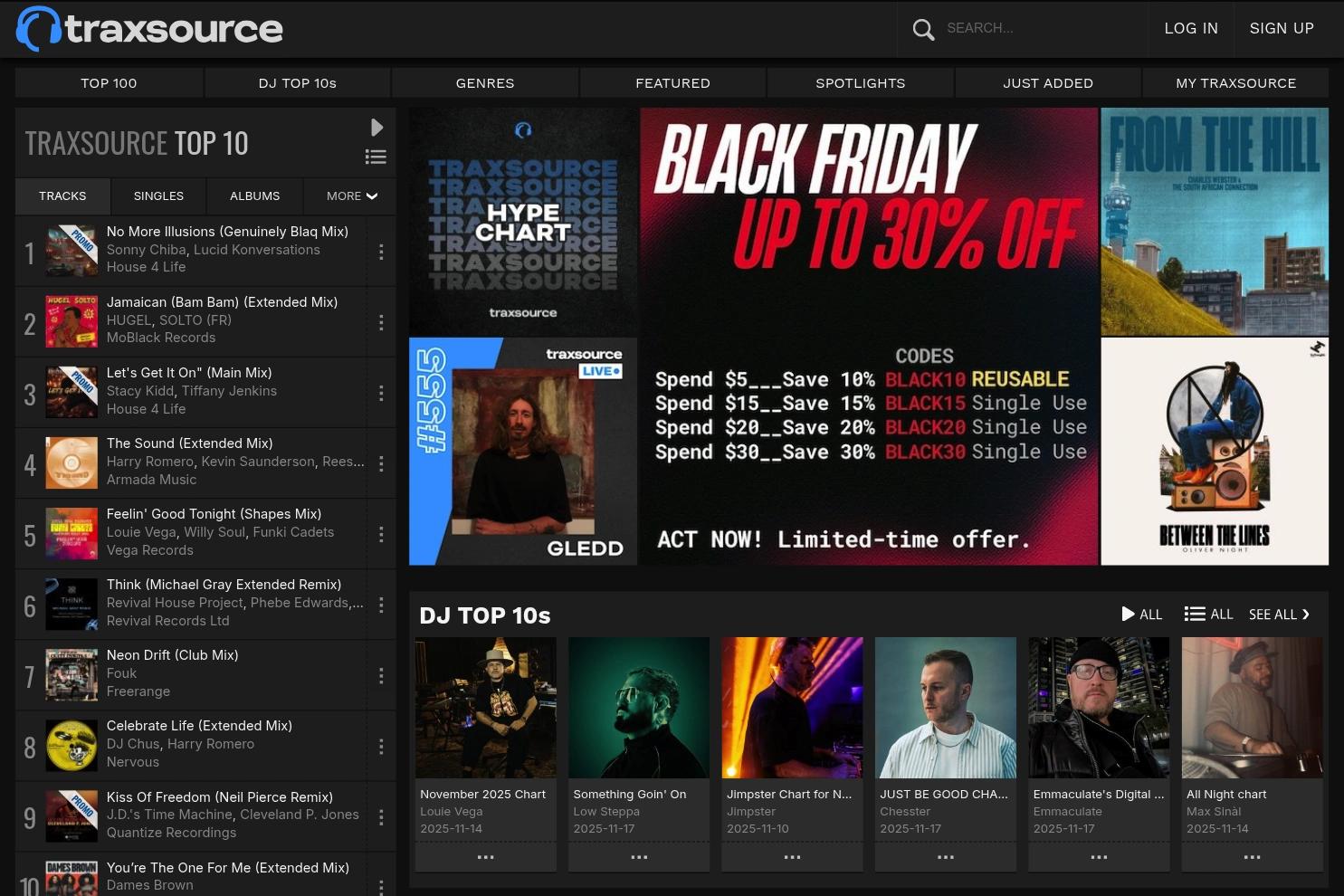
Task: Switch to the SINGLES tab
Action: (x=158, y=195)
